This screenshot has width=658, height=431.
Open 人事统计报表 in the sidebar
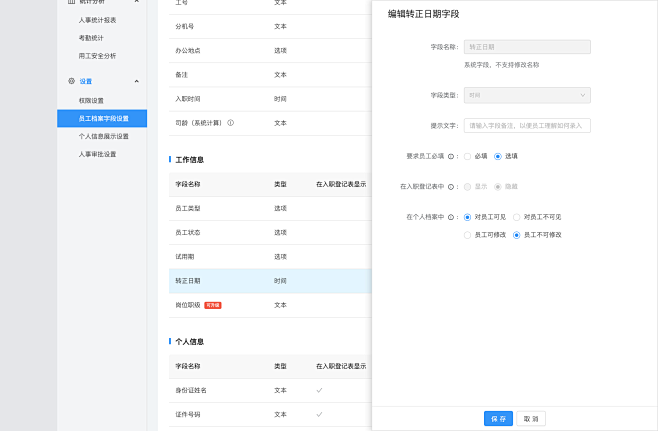click(x=97, y=20)
